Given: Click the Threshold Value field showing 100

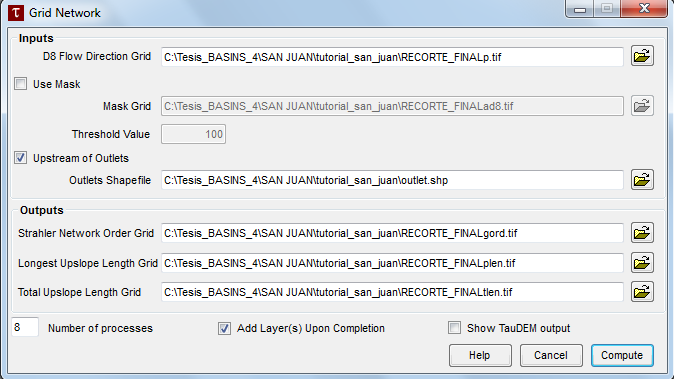Looking at the screenshot, I should point(193,134).
